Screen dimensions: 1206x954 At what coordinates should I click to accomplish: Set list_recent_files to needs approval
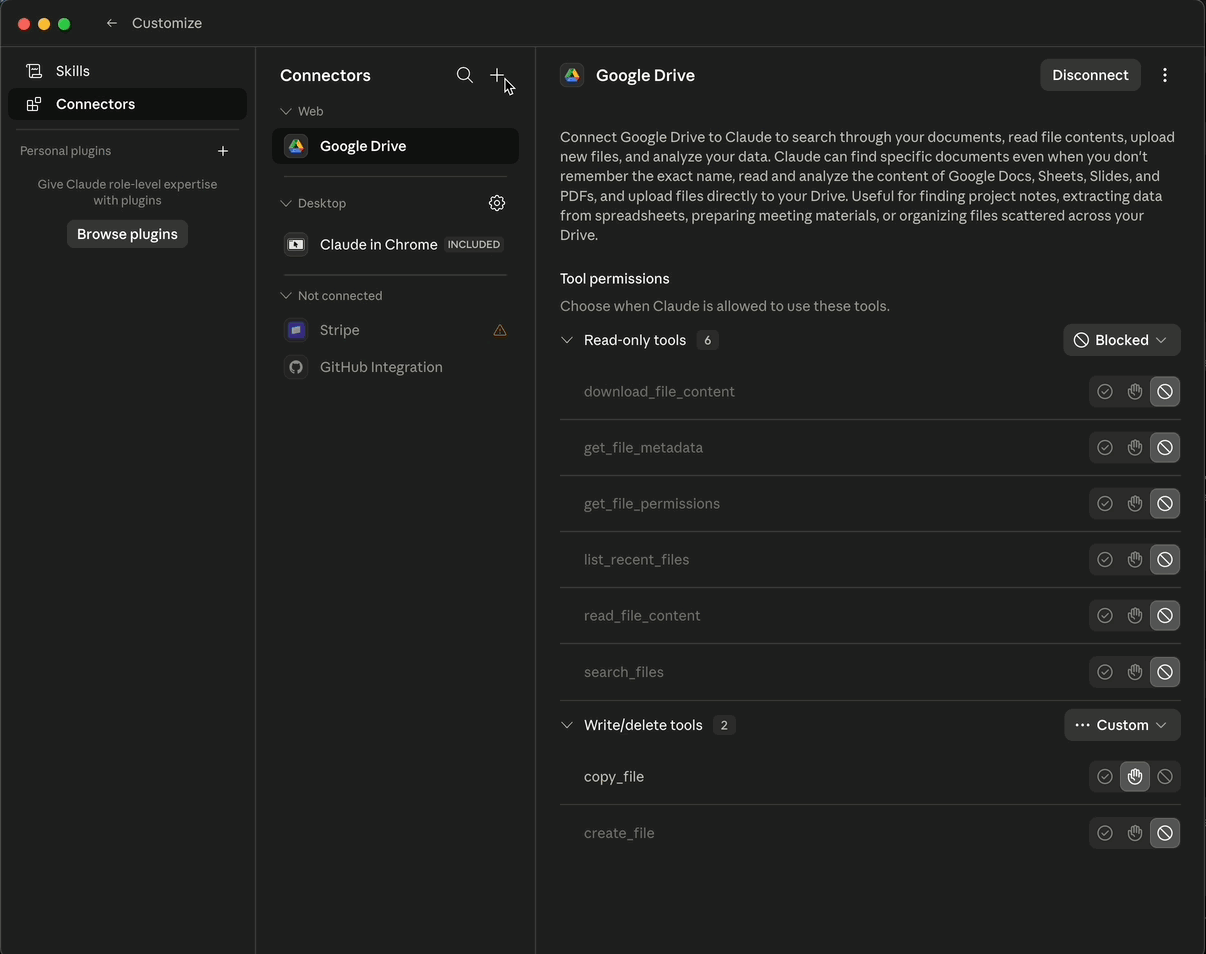pyautogui.click(x=1135, y=560)
